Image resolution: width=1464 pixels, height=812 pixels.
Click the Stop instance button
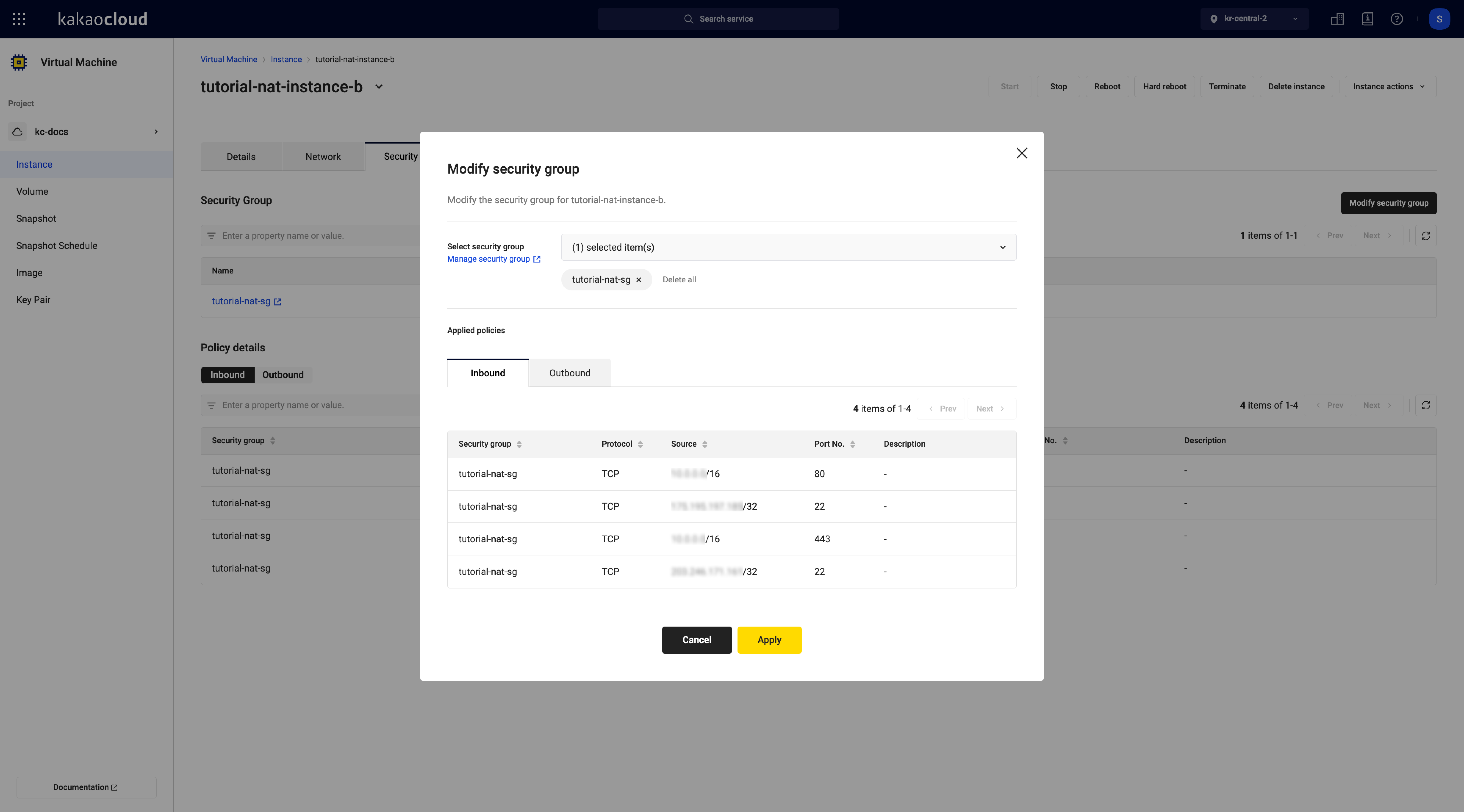[1058, 87]
